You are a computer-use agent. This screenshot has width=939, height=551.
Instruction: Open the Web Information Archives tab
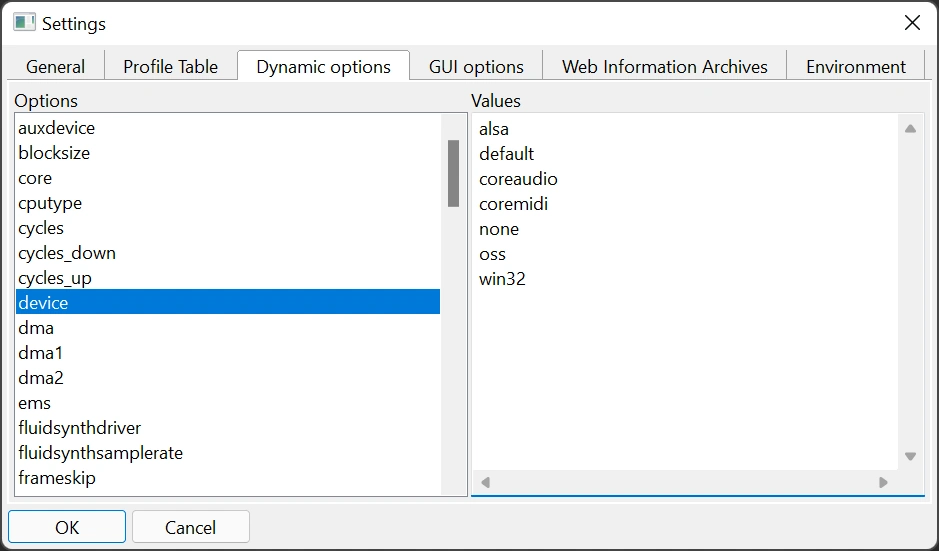pos(664,67)
